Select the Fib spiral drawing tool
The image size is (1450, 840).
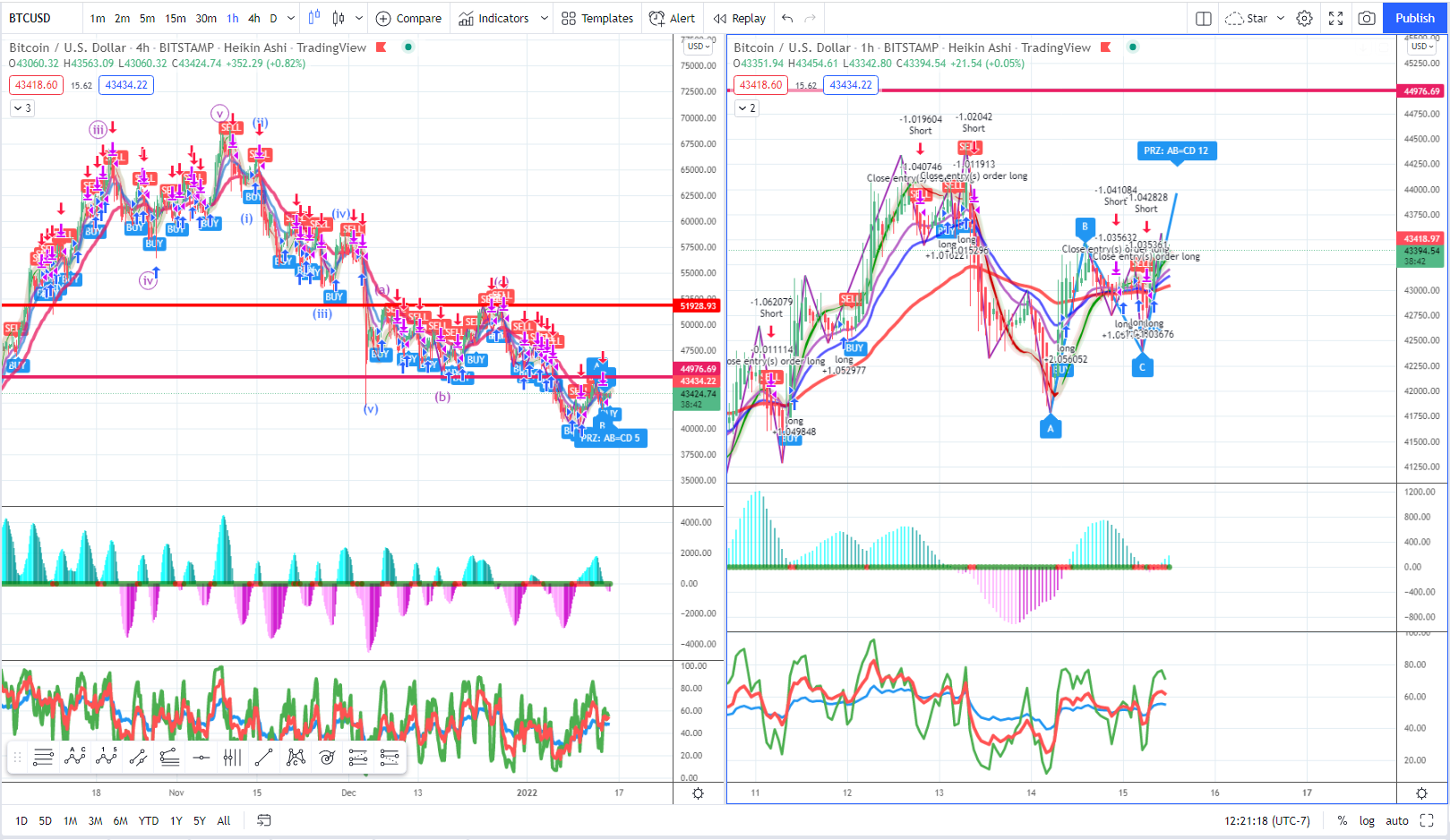pos(327,758)
